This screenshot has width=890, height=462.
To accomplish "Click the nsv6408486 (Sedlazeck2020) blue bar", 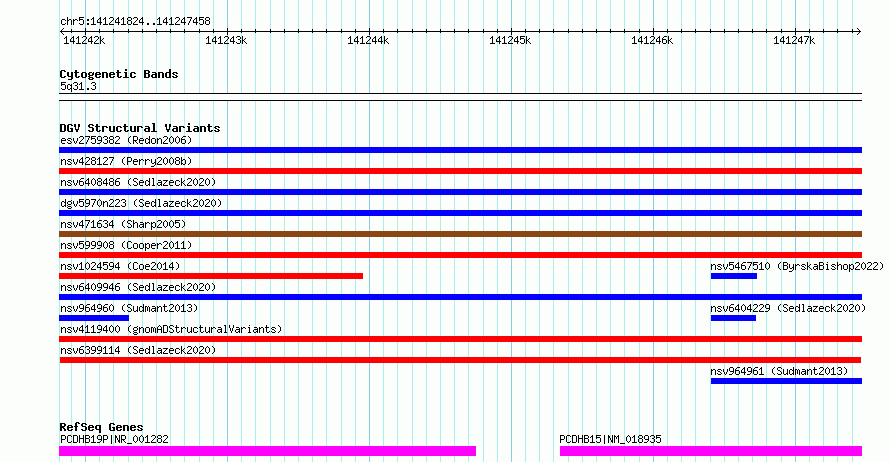I will point(460,192).
